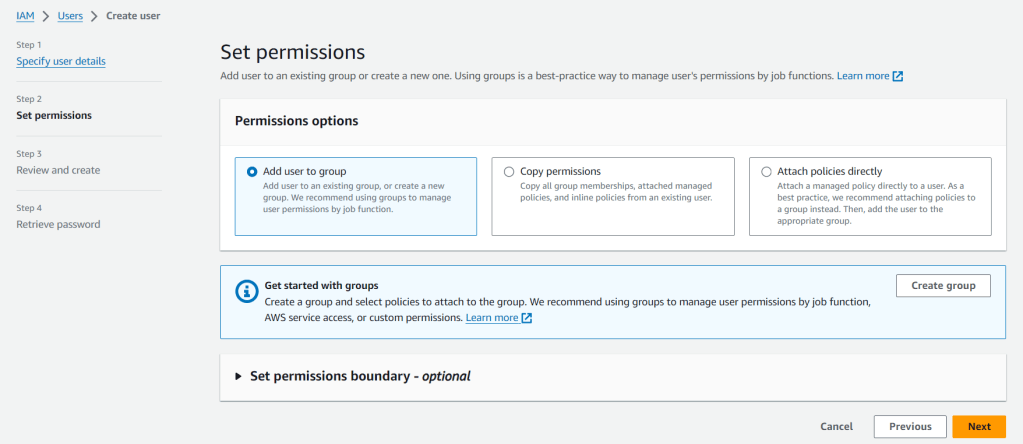Open Users breadcrumb link
Image resolution: width=1023 pixels, height=444 pixels.
pyautogui.click(x=70, y=16)
